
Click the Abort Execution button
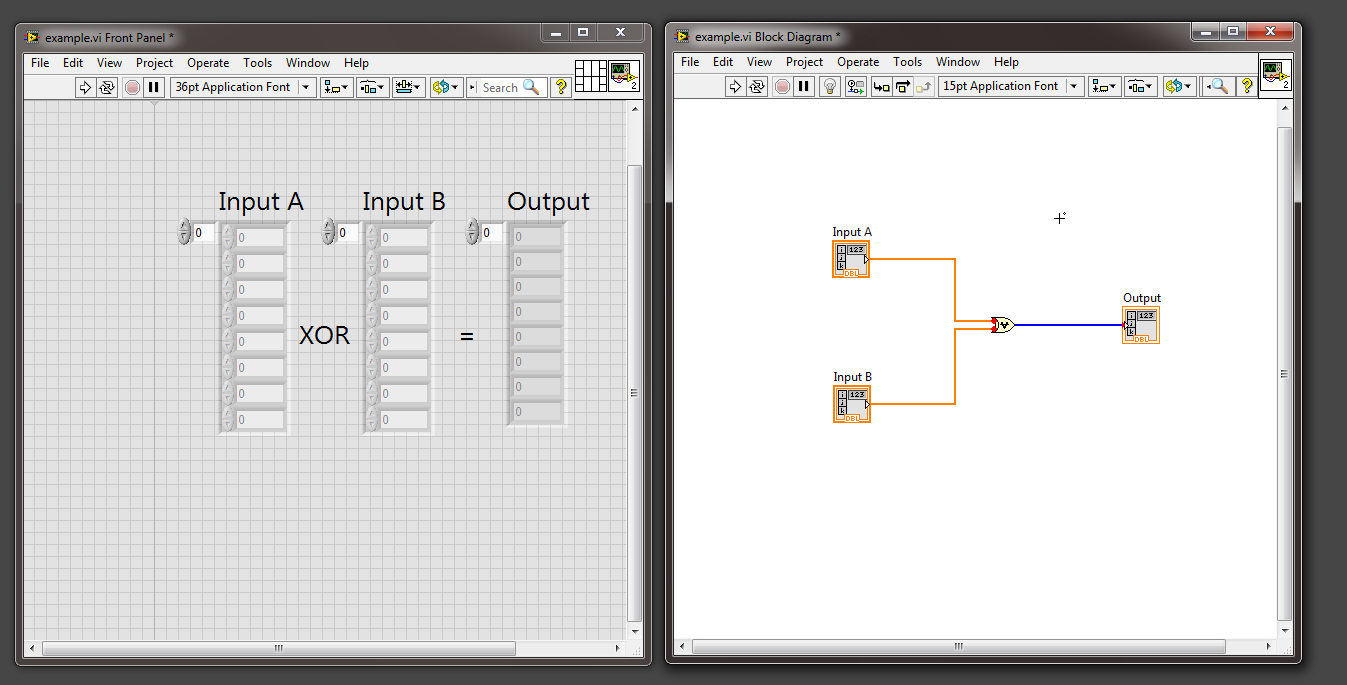(x=131, y=87)
